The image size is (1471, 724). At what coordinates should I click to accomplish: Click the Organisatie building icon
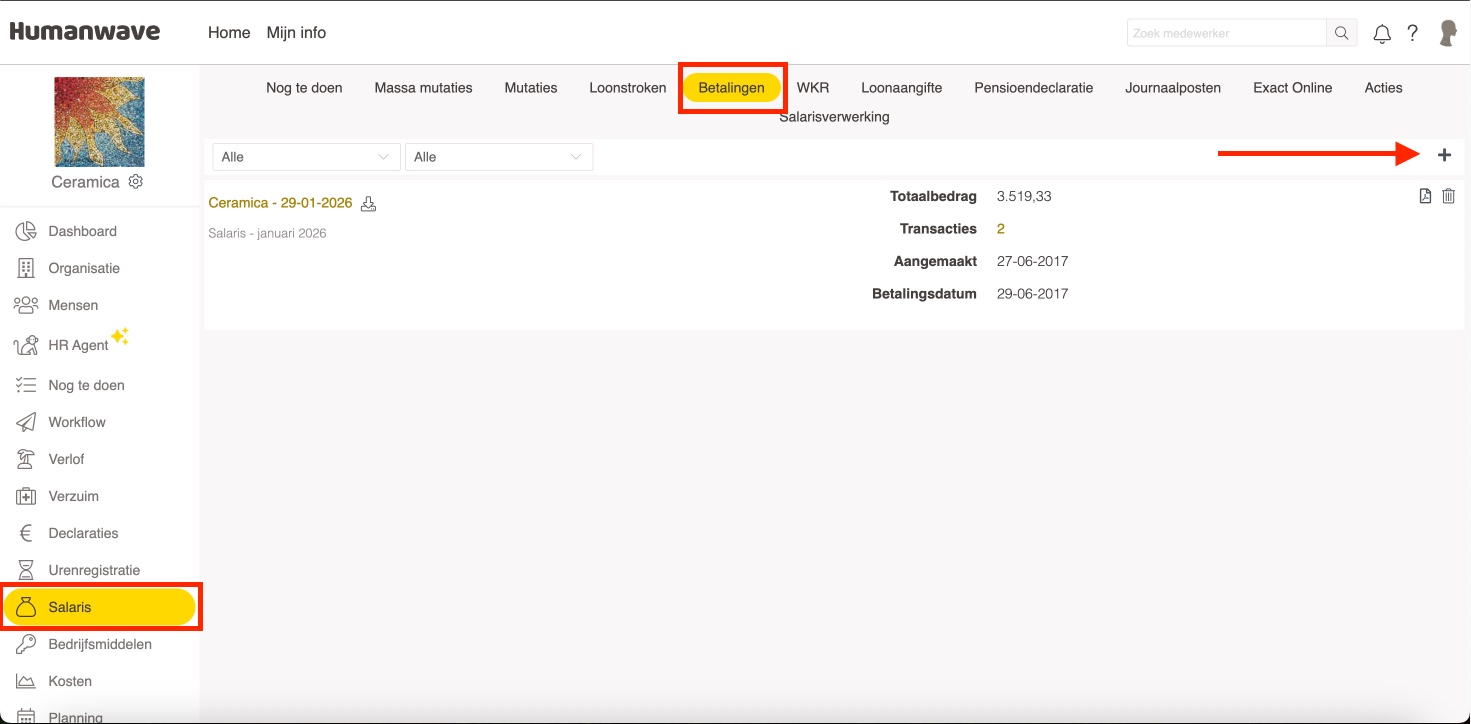(26, 268)
